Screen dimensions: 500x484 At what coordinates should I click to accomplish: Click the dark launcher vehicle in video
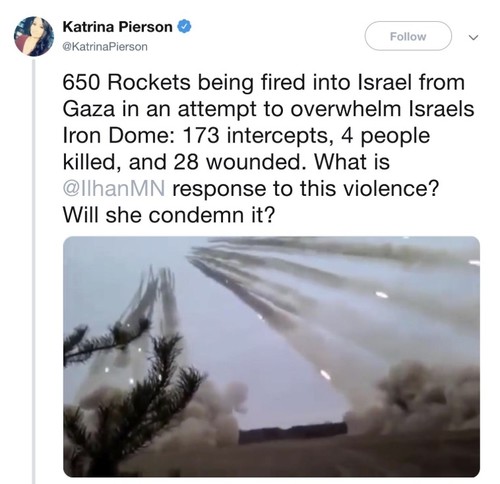(x=293, y=432)
